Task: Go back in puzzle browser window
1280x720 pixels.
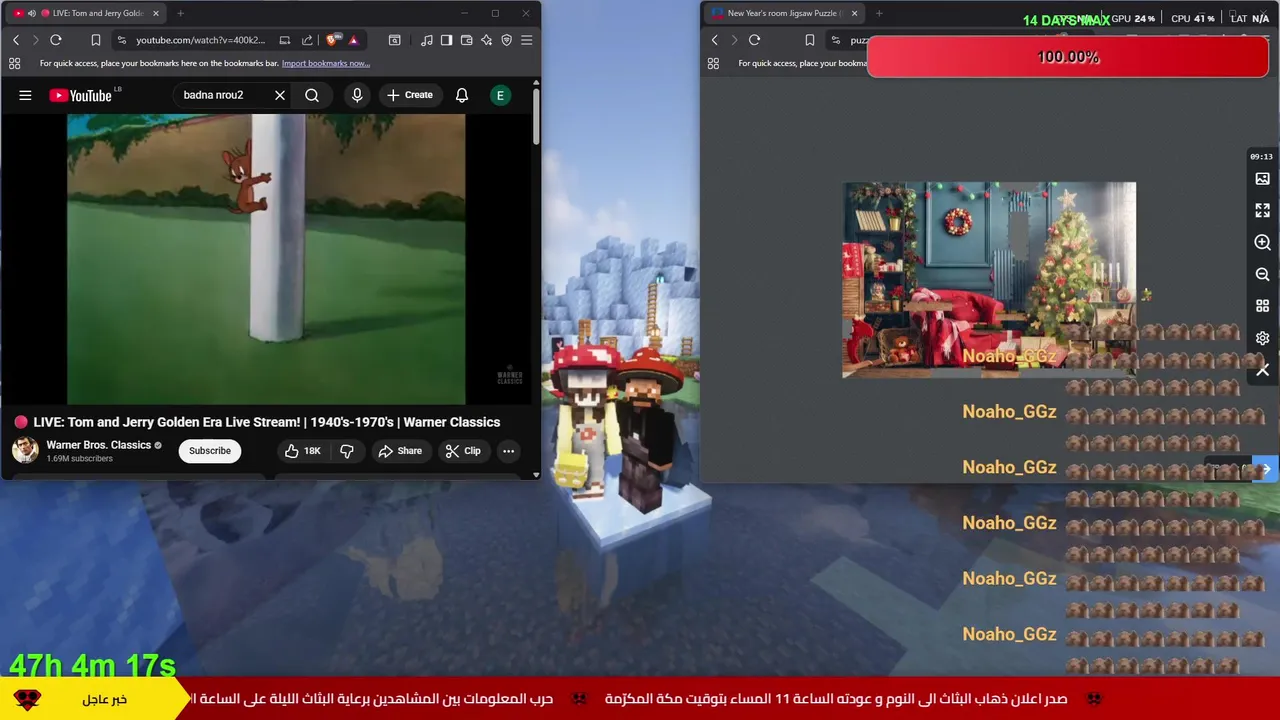Action: (714, 40)
